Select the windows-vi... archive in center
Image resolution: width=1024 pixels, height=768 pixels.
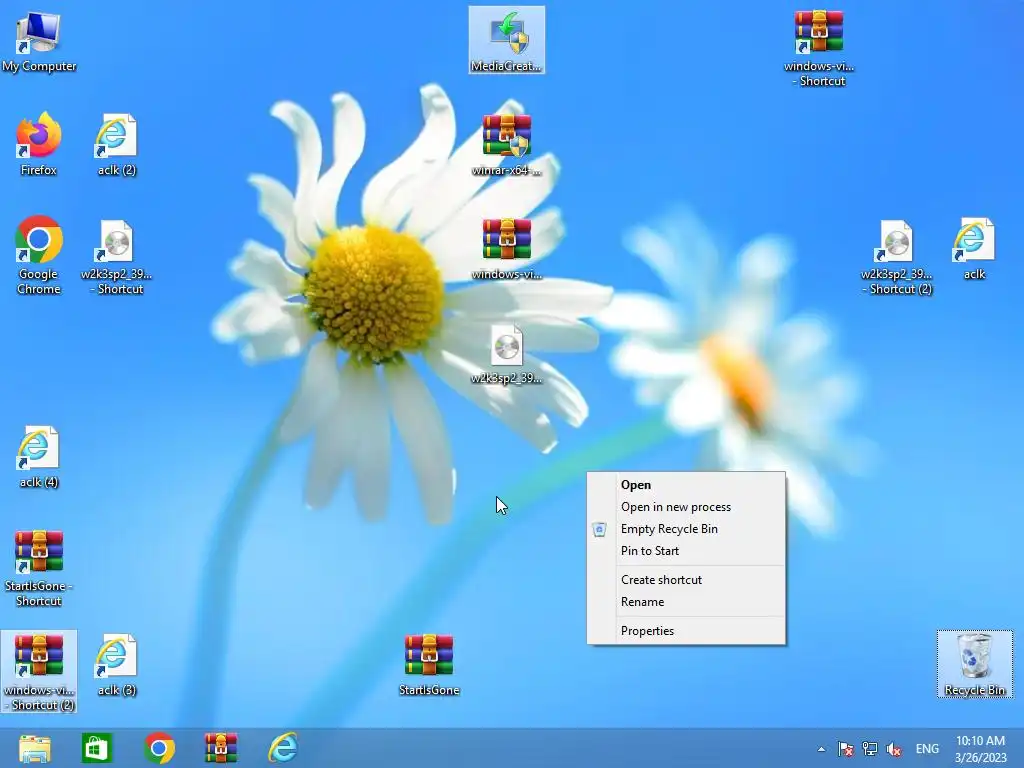click(507, 248)
